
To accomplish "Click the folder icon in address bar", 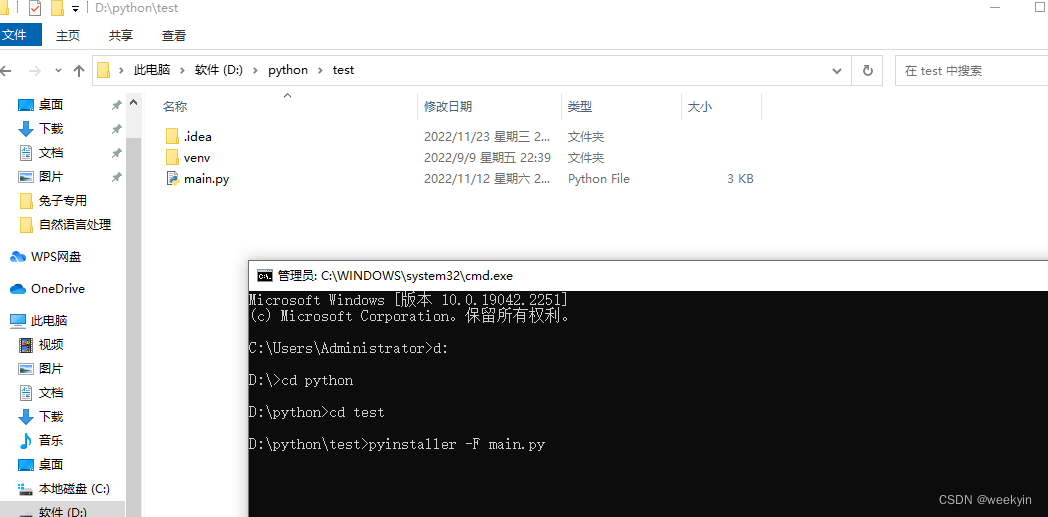I will click(103, 70).
